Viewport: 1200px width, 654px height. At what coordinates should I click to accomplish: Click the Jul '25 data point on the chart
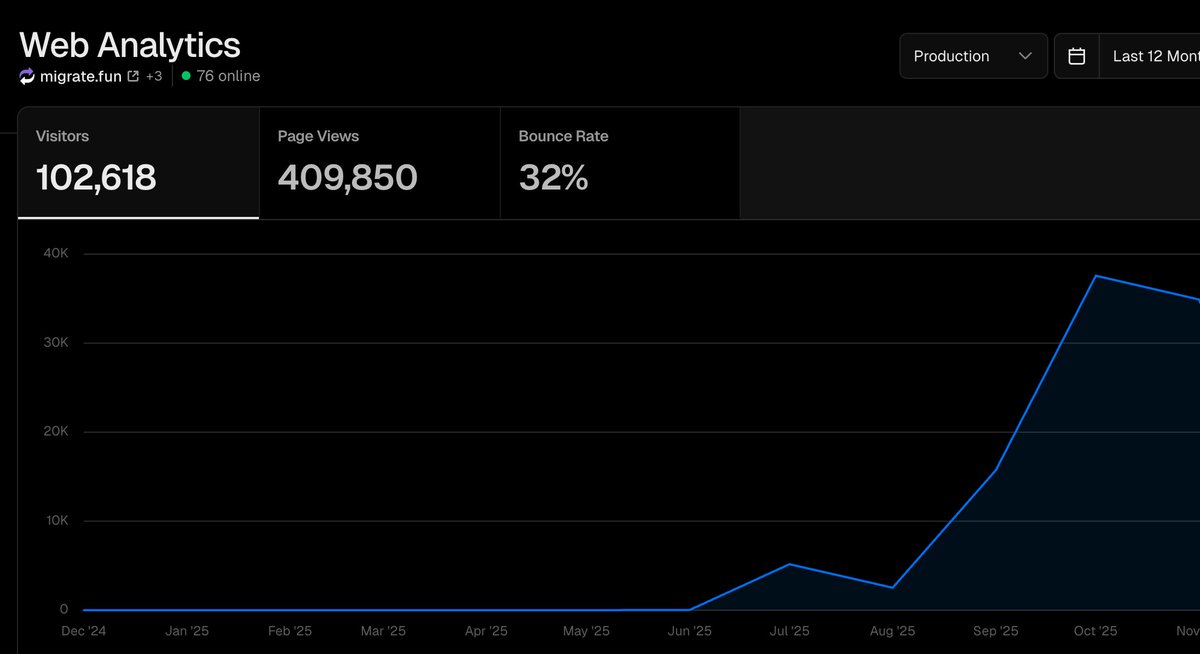tap(790, 564)
